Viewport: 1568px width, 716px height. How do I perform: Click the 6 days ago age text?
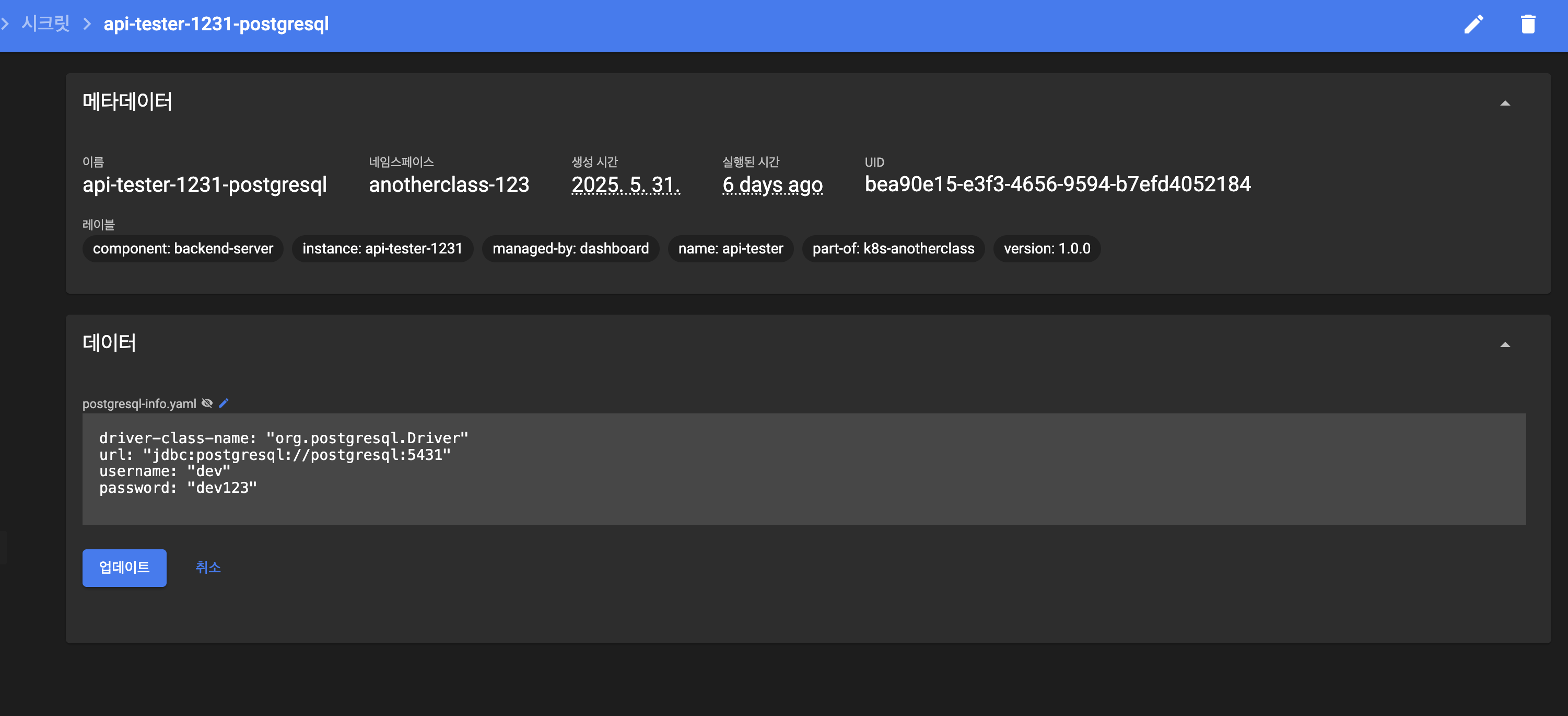pos(772,184)
